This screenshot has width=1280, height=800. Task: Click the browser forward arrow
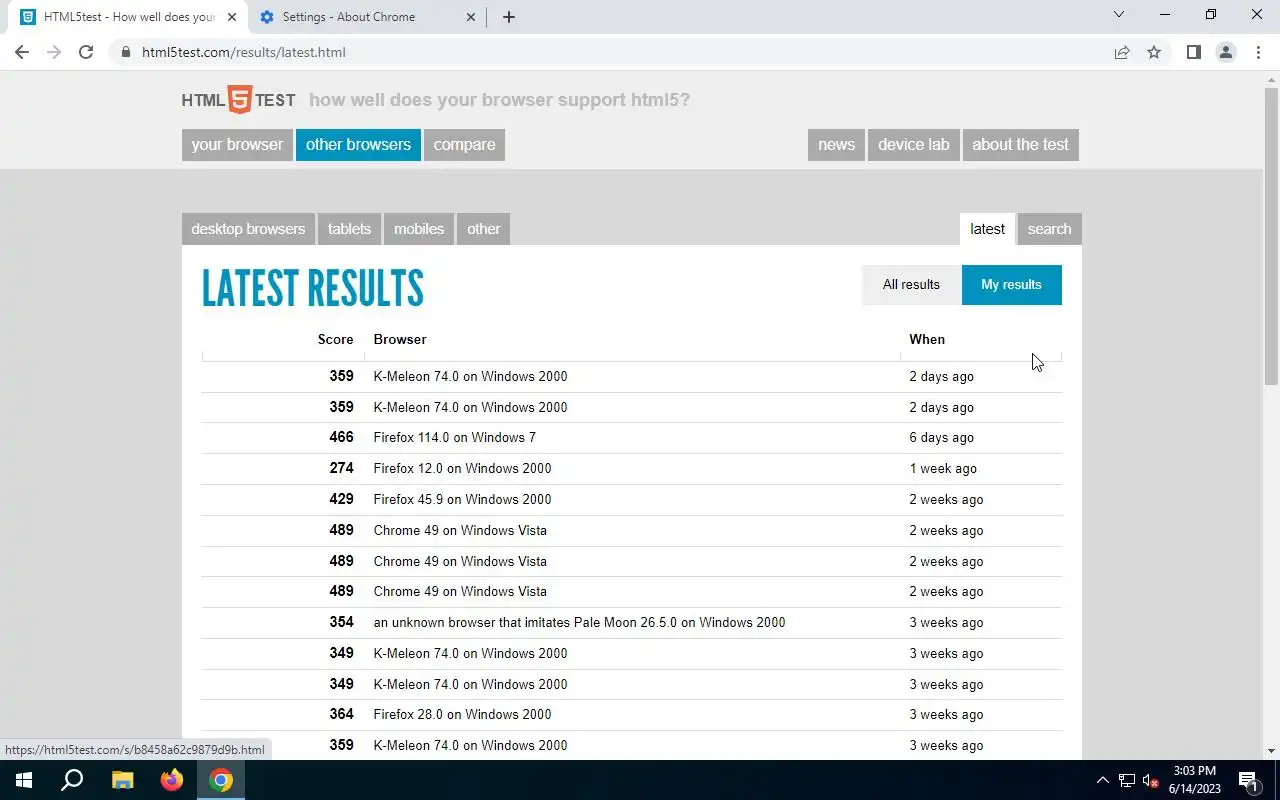54,52
